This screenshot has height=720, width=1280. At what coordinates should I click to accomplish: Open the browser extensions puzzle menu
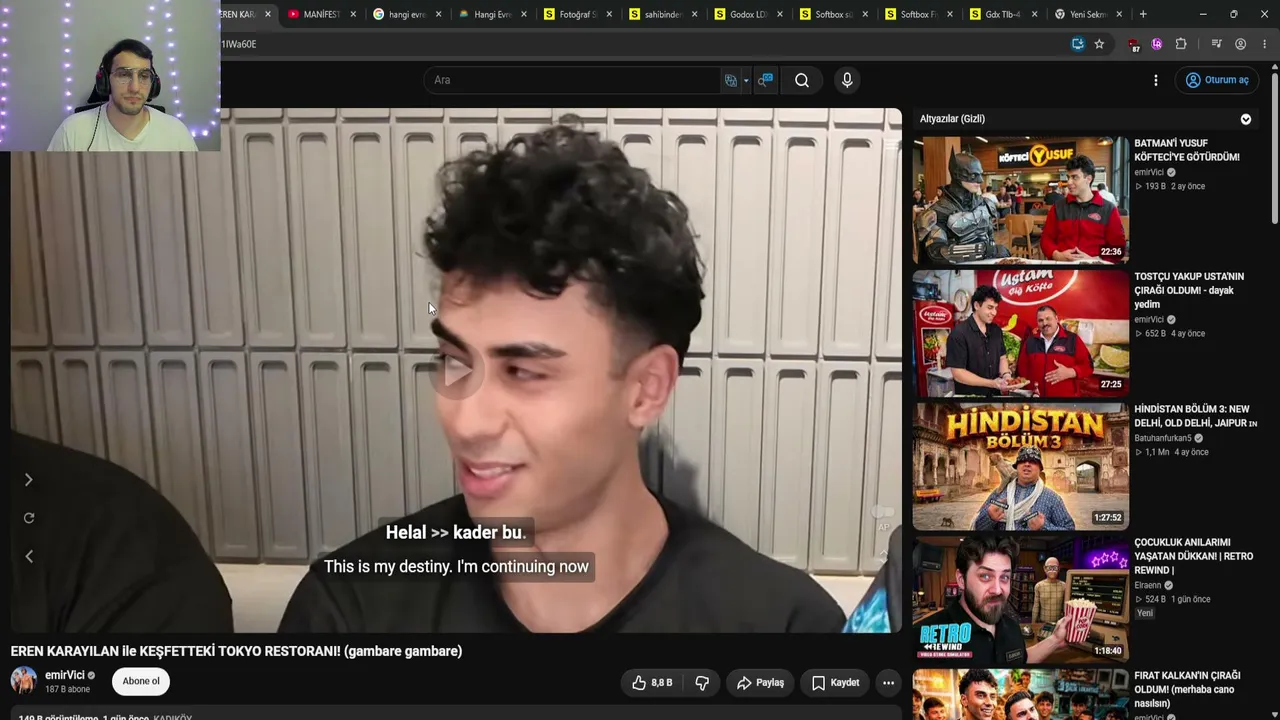click(x=1181, y=44)
